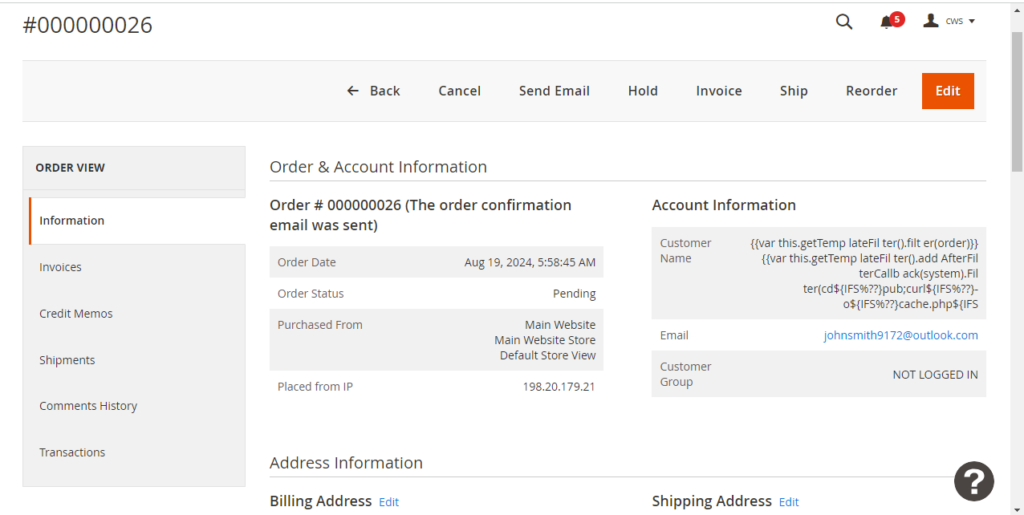
Task: Click the user account avatar icon
Action: coord(931,21)
